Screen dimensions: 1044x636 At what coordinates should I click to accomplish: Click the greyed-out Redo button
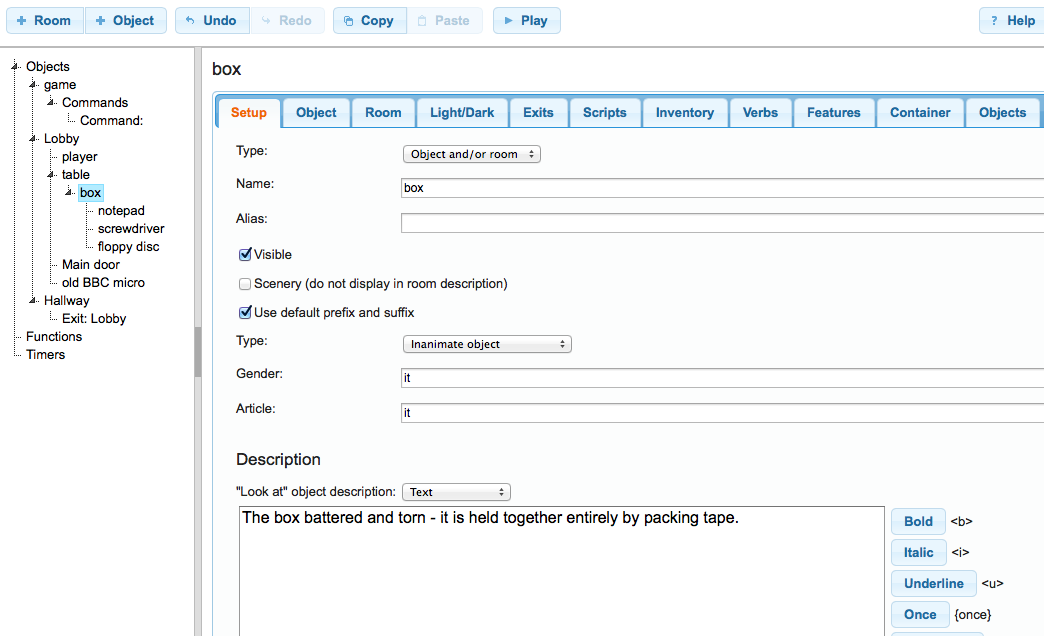click(287, 20)
